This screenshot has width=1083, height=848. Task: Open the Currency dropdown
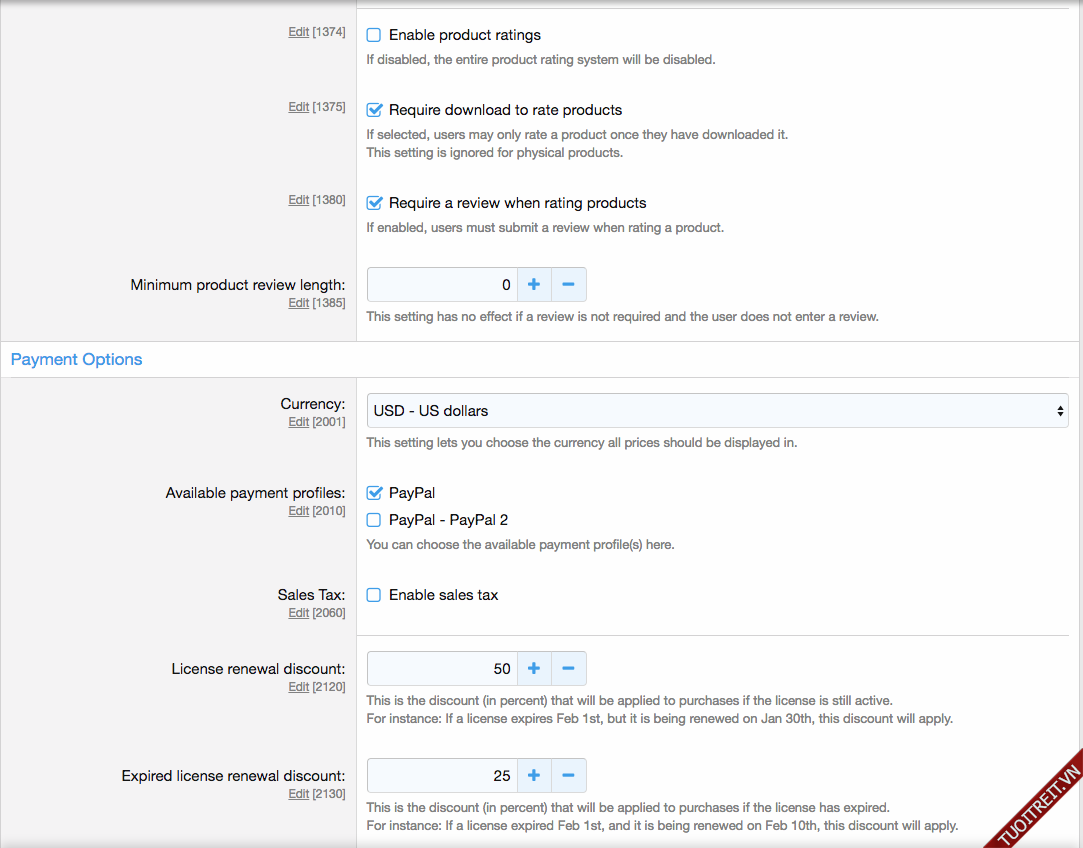pos(717,411)
